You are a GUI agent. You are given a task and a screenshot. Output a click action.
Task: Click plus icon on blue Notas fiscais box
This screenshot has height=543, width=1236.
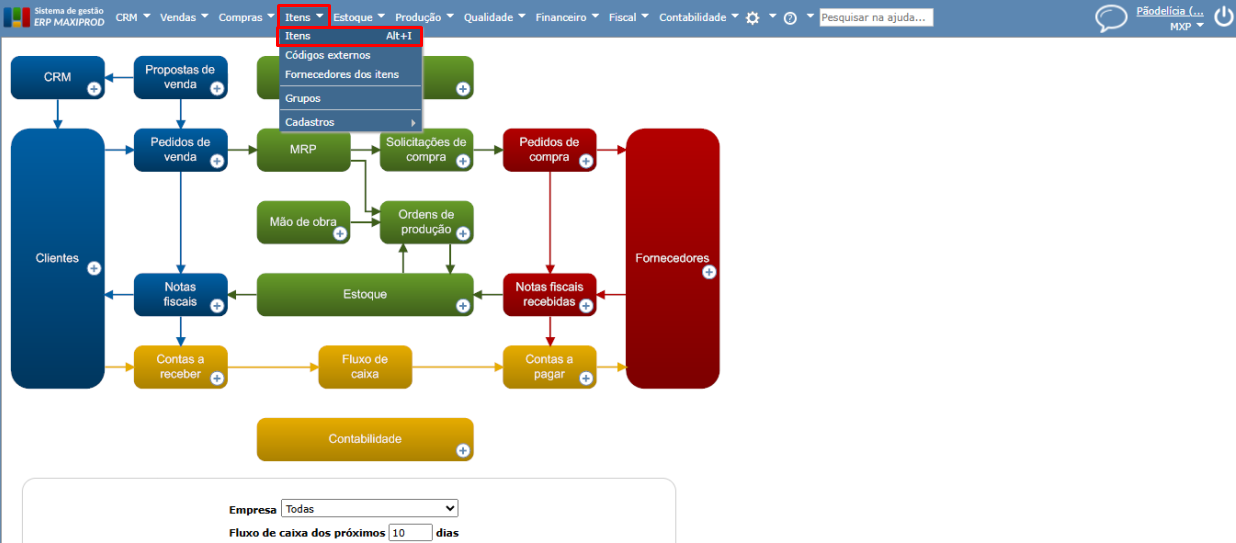click(217, 305)
